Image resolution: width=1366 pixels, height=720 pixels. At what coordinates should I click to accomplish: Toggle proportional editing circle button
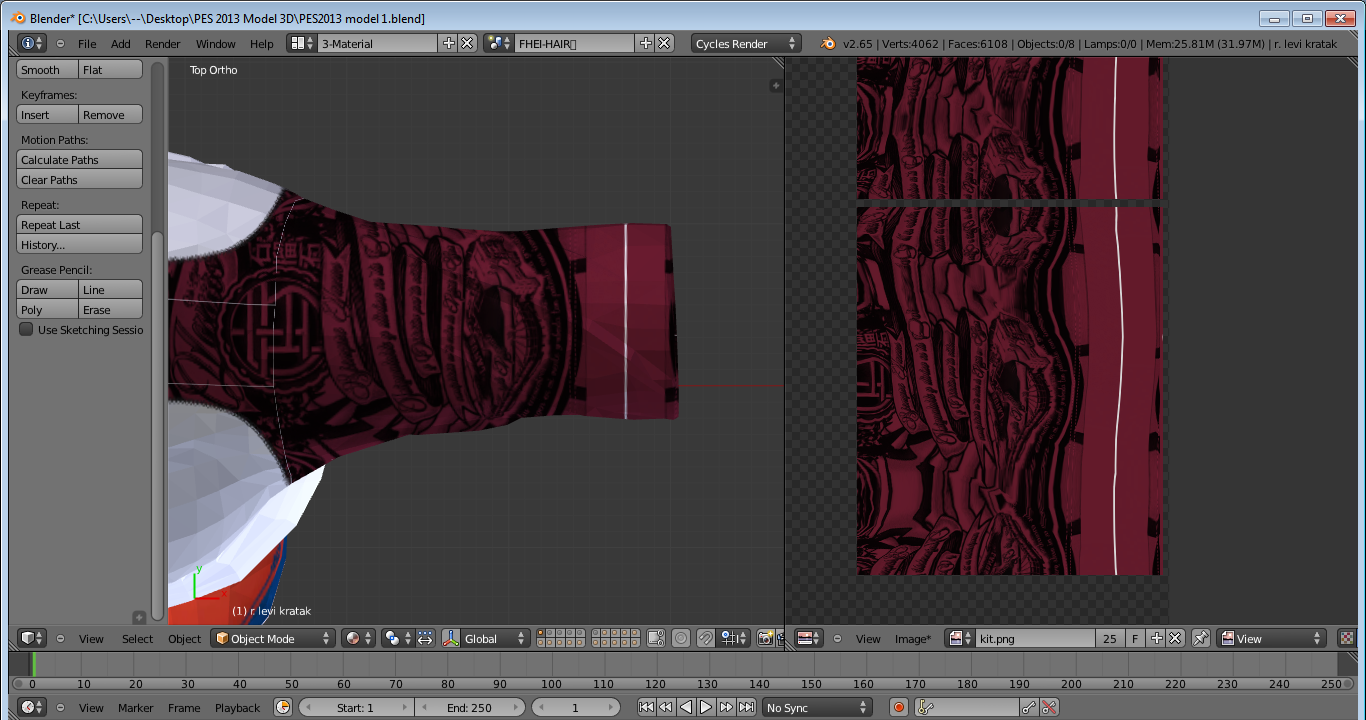coord(681,638)
